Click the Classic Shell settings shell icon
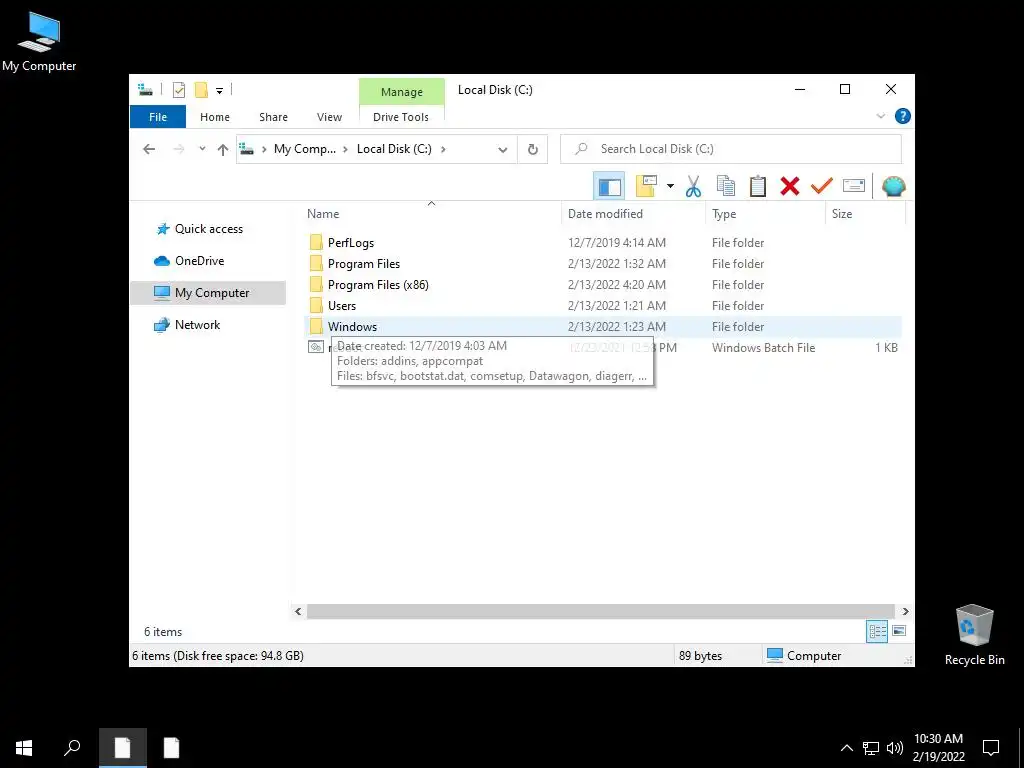1024x768 pixels. click(x=893, y=186)
